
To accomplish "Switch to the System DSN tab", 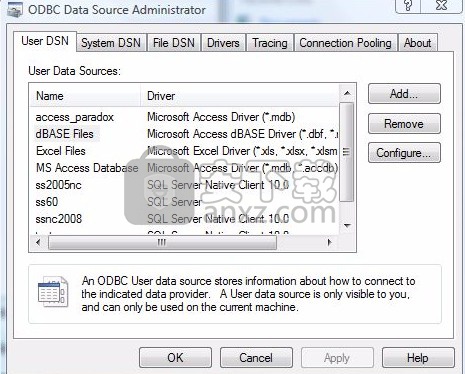I will click(x=111, y=43).
